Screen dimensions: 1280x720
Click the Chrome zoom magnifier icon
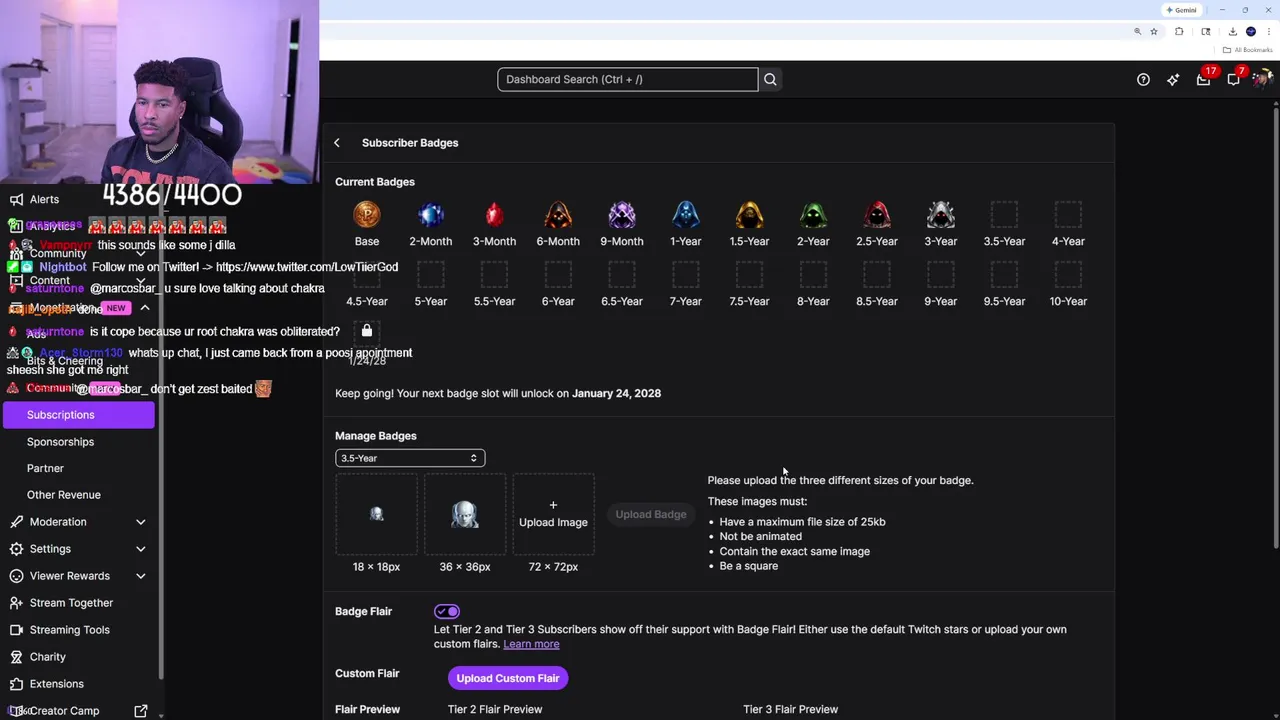pyautogui.click(x=1137, y=32)
